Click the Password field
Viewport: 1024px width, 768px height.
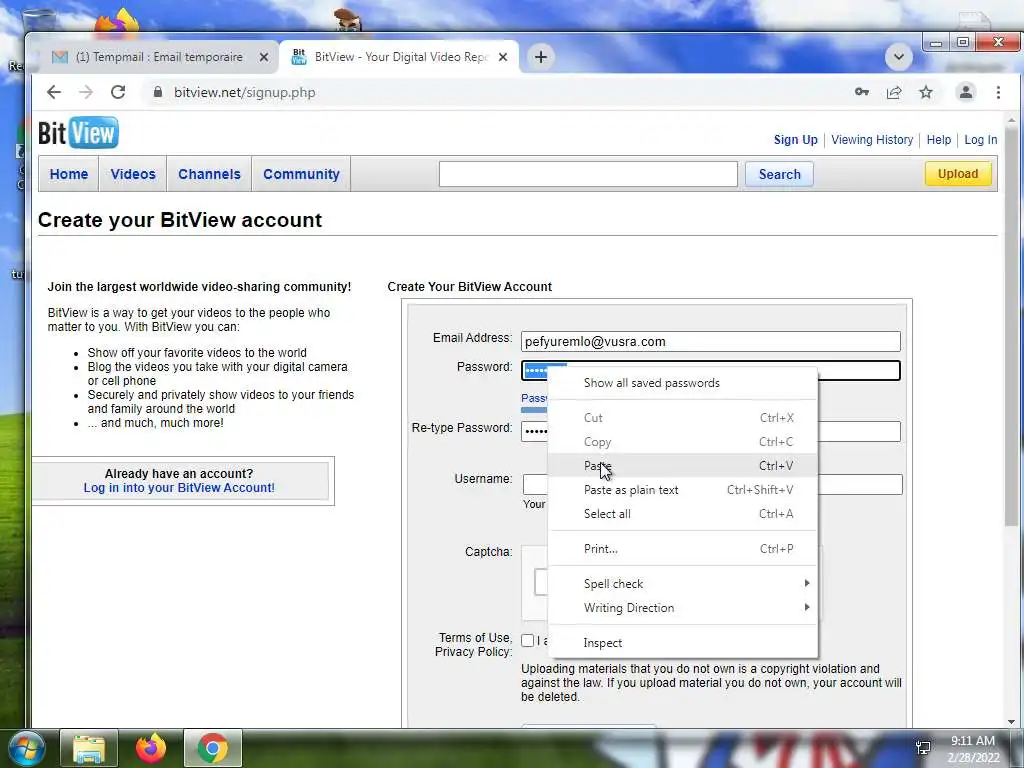tap(711, 371)
